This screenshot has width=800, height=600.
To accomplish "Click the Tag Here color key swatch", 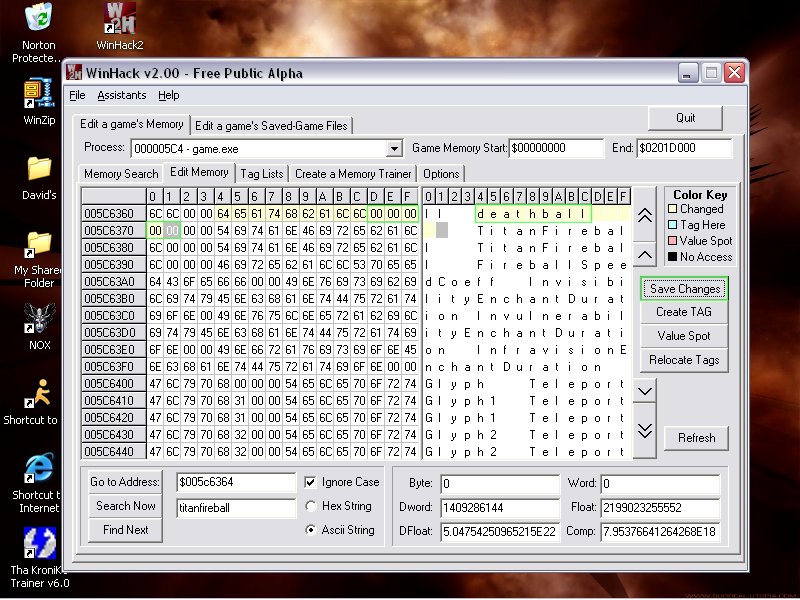I will (672, 224).
